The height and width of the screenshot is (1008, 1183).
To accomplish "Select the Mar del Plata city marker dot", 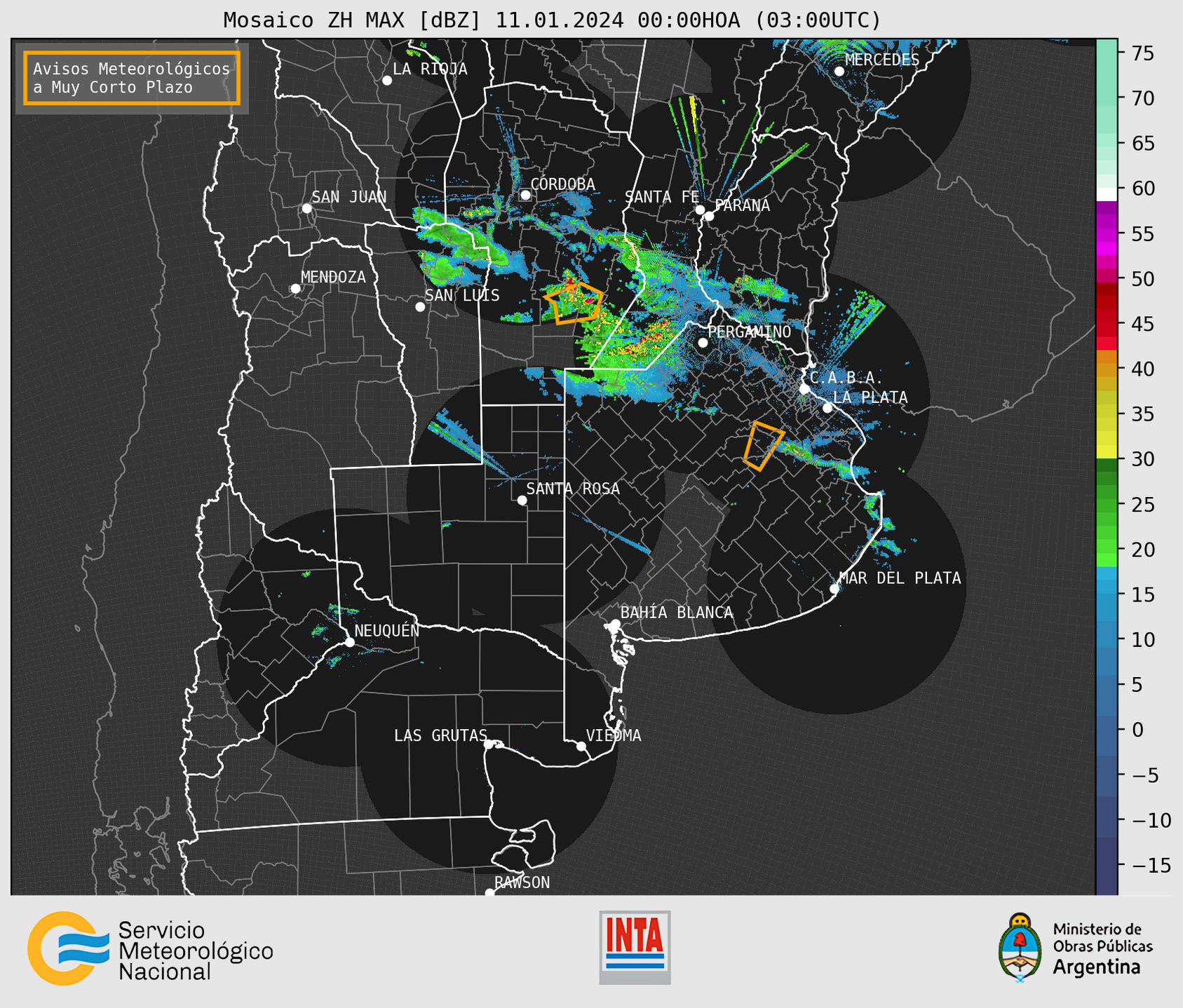I will pos(834,589).
